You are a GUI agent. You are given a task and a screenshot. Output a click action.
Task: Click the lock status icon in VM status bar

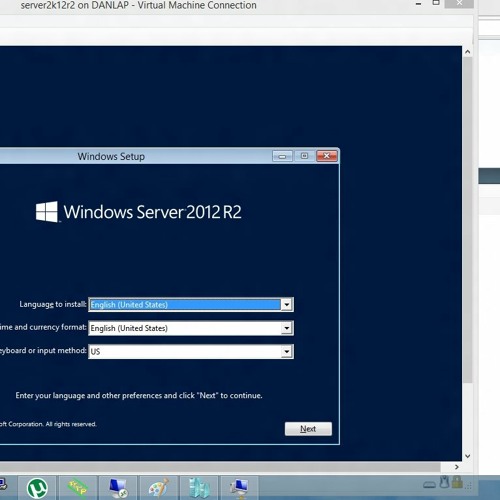[x=457, y=483]
